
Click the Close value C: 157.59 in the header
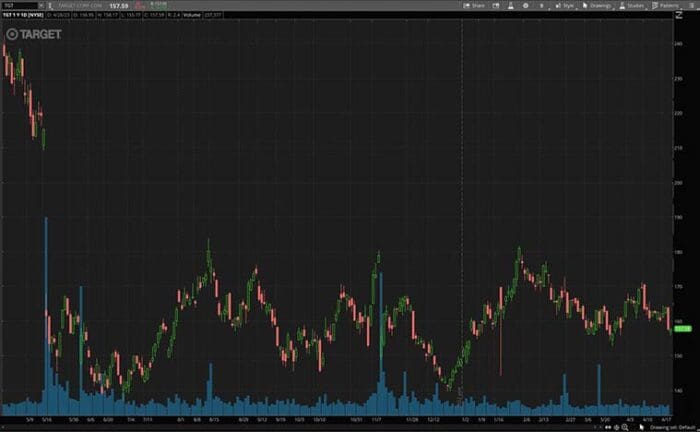(154, 15)
